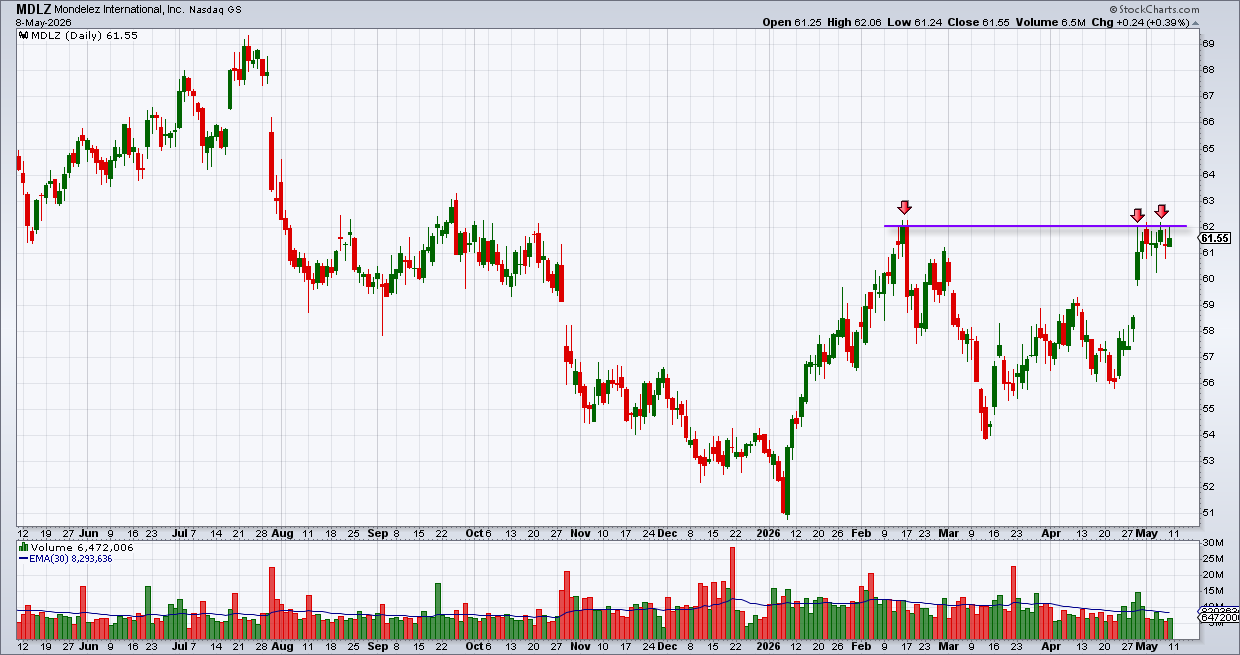
Task: Click the 25M volume axis label
Action: [1211, 559]
